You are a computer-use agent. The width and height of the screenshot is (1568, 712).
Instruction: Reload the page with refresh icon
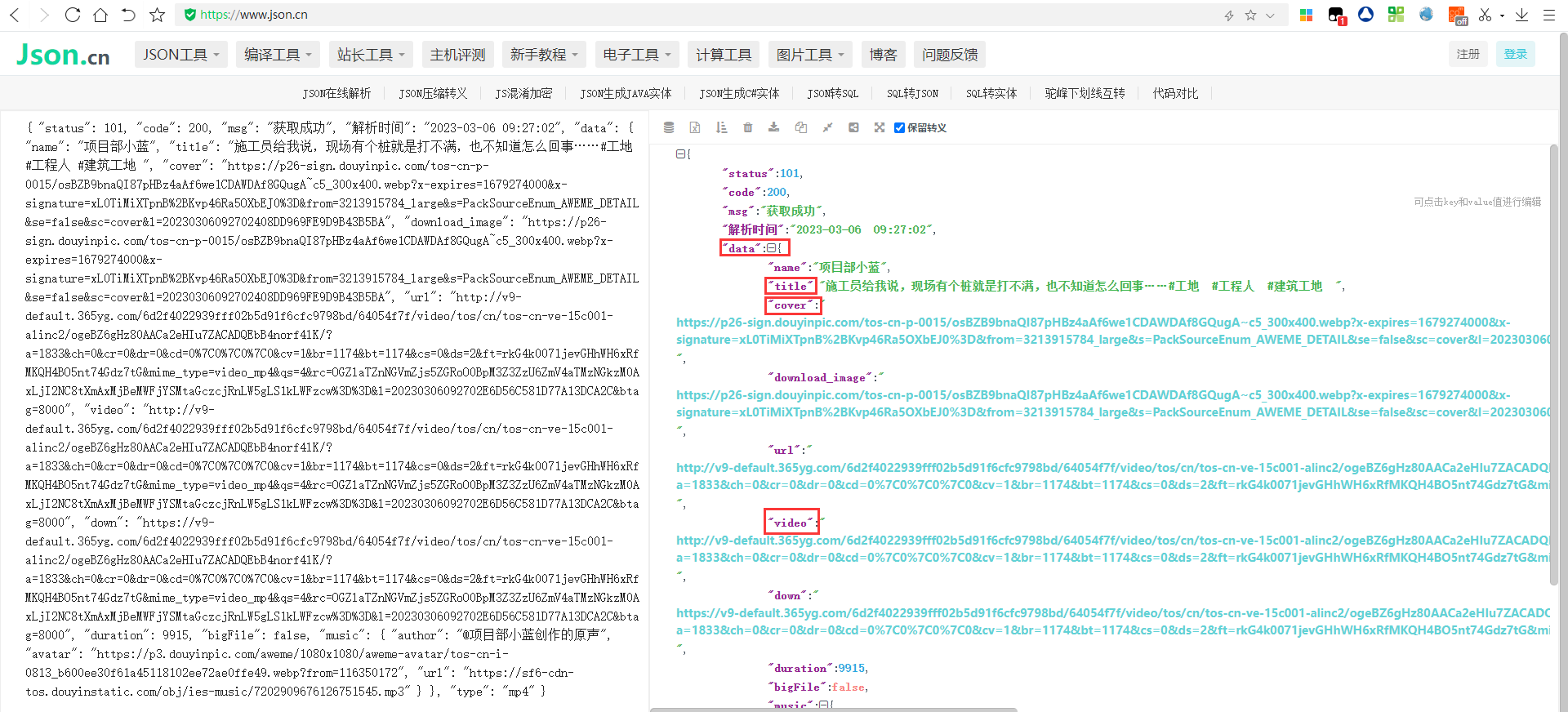pyautogui.click(x=73, y=15)
